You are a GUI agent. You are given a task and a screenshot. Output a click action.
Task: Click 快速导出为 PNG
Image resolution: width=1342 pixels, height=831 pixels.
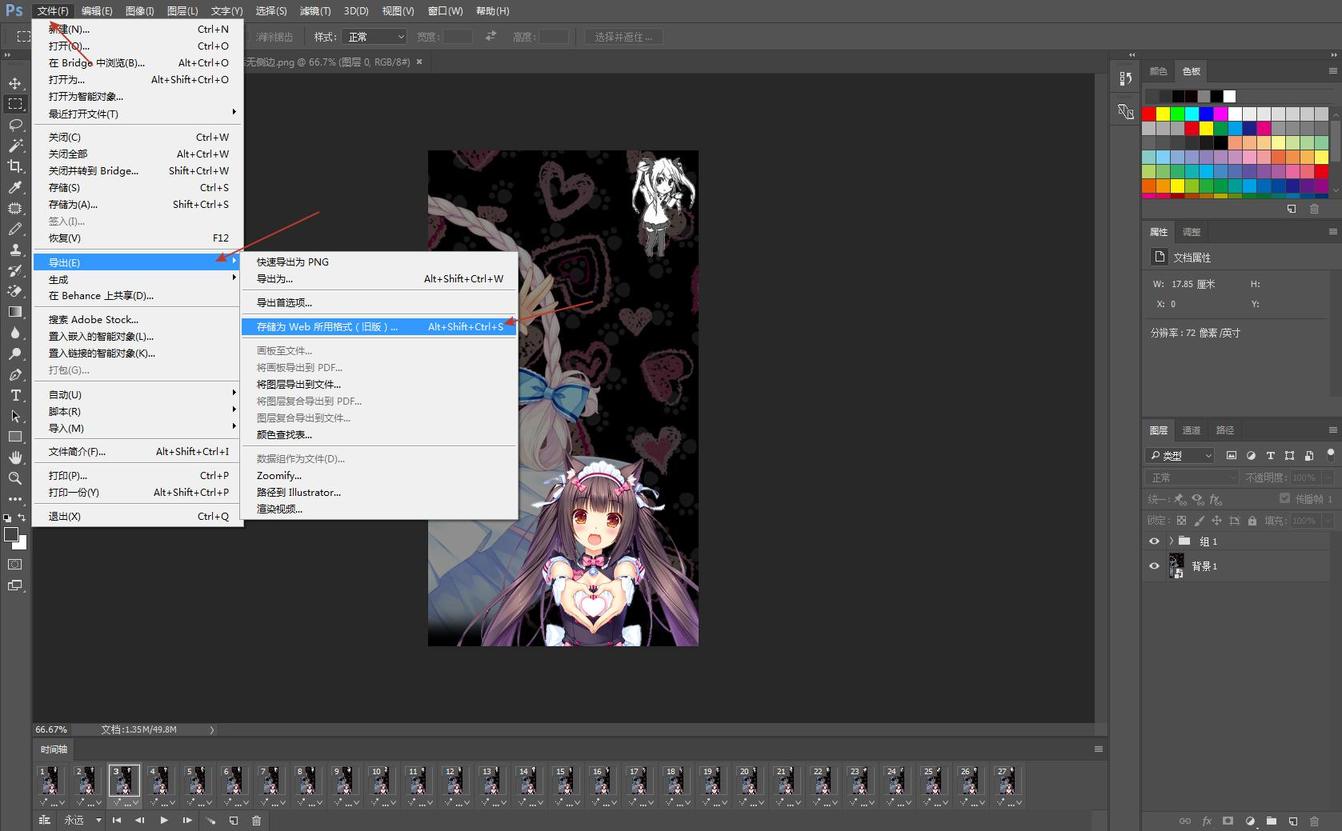pos(292,262)
